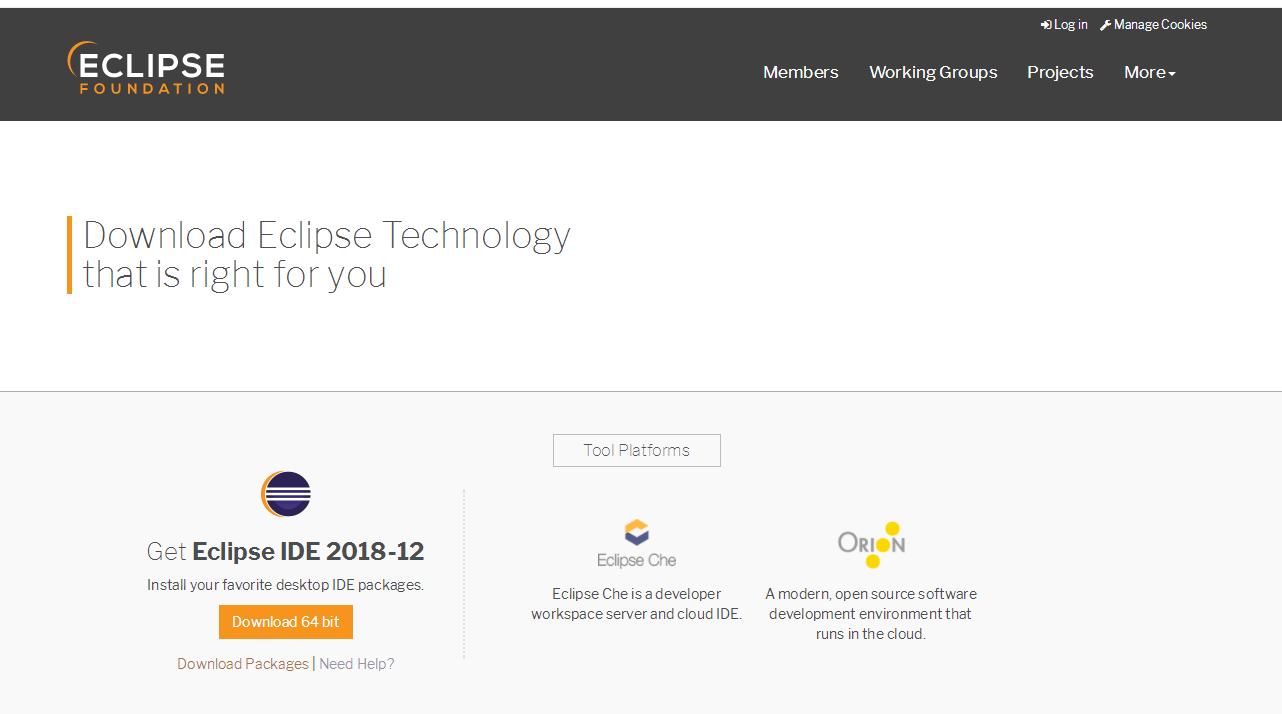Click the Eclipse Che wordmark below its icon
The width and height of the screenshot is (1282, 714).
[637, 559]
